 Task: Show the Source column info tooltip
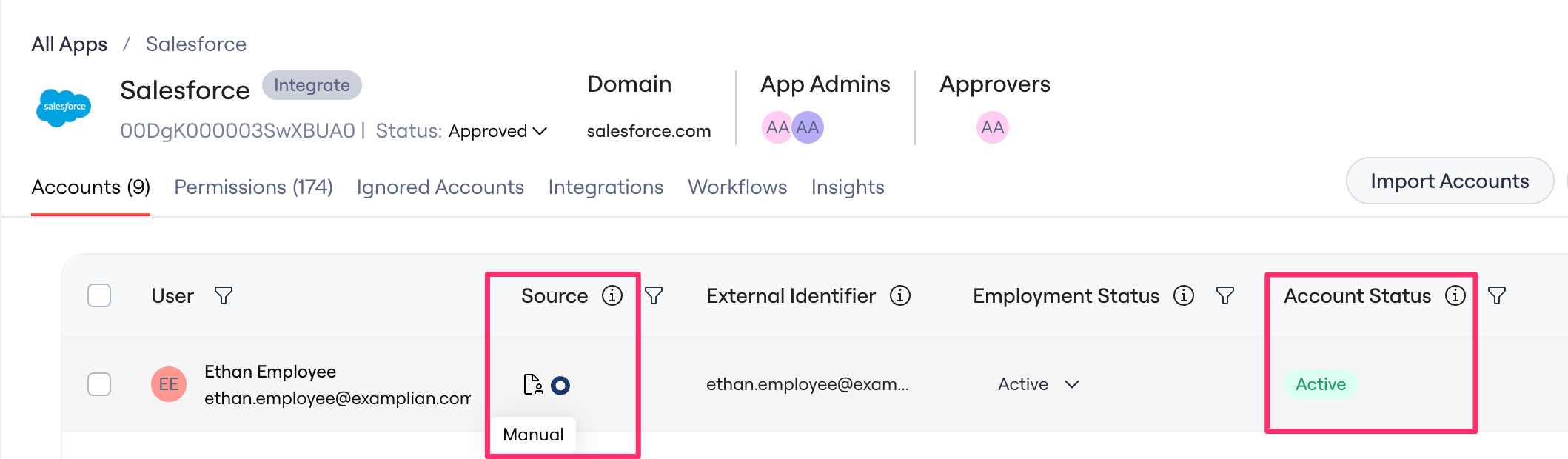(x=612, y=295)
